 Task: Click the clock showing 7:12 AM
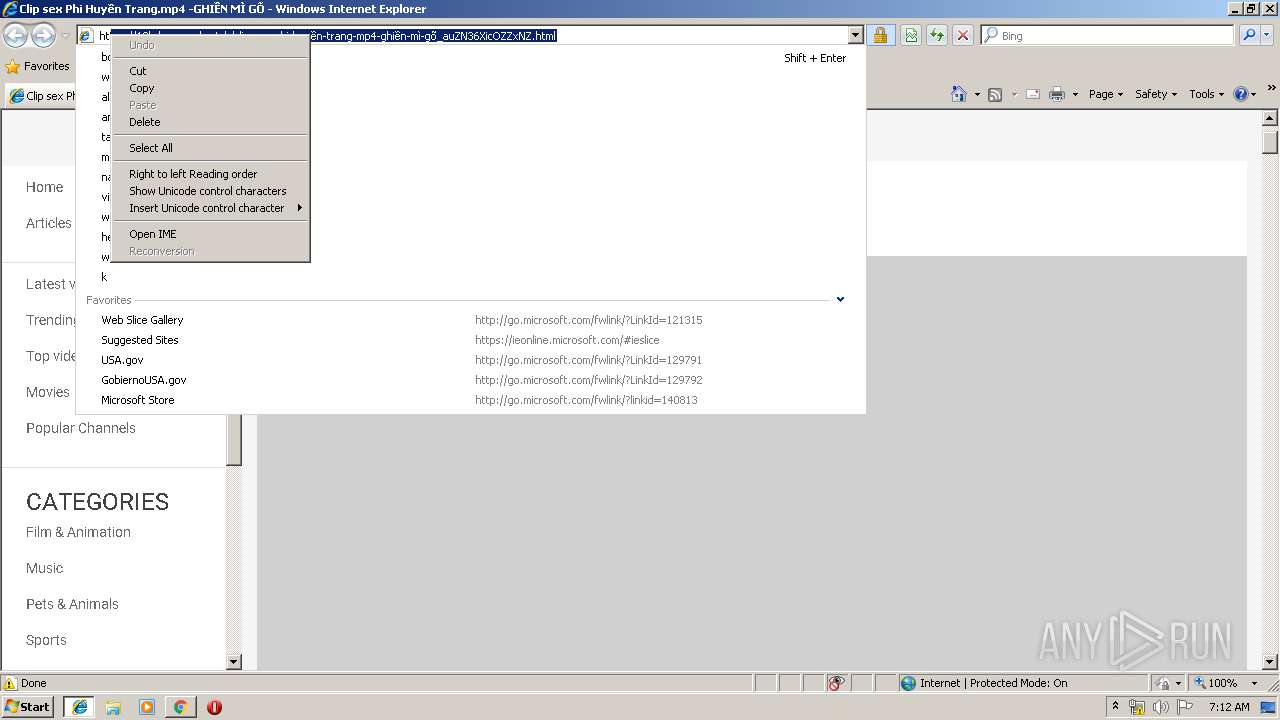(1229, 707)
